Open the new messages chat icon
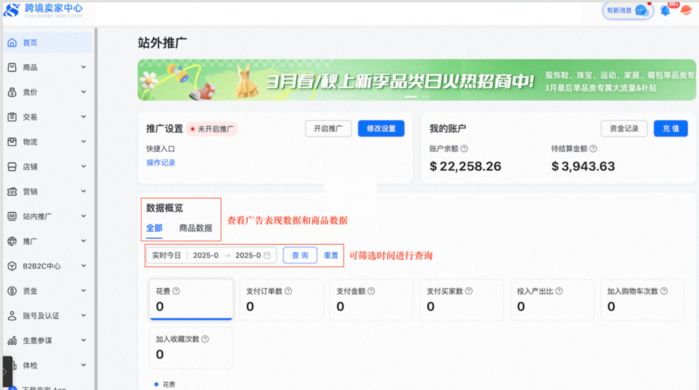Screen dimensions: 699x390 tap(641, 10)
